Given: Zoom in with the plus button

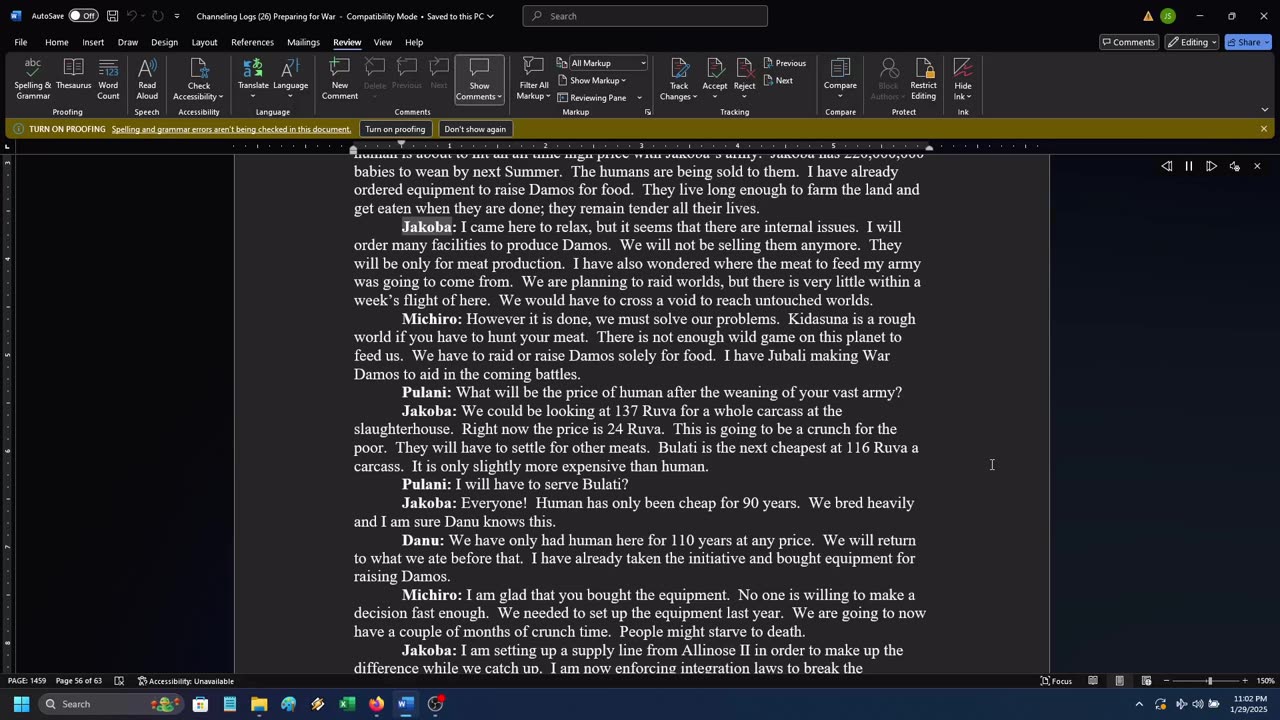Looking at the screenshot, I should (x=1244, y=681).
